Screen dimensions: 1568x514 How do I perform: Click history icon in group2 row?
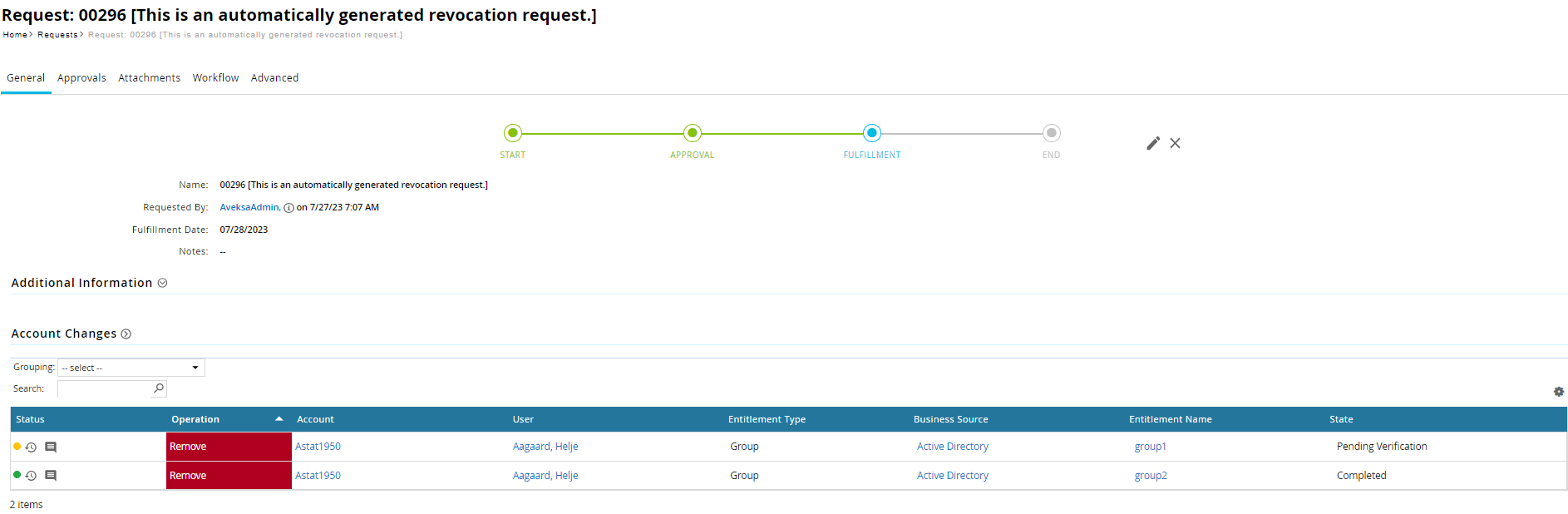[x=32, y=476]
